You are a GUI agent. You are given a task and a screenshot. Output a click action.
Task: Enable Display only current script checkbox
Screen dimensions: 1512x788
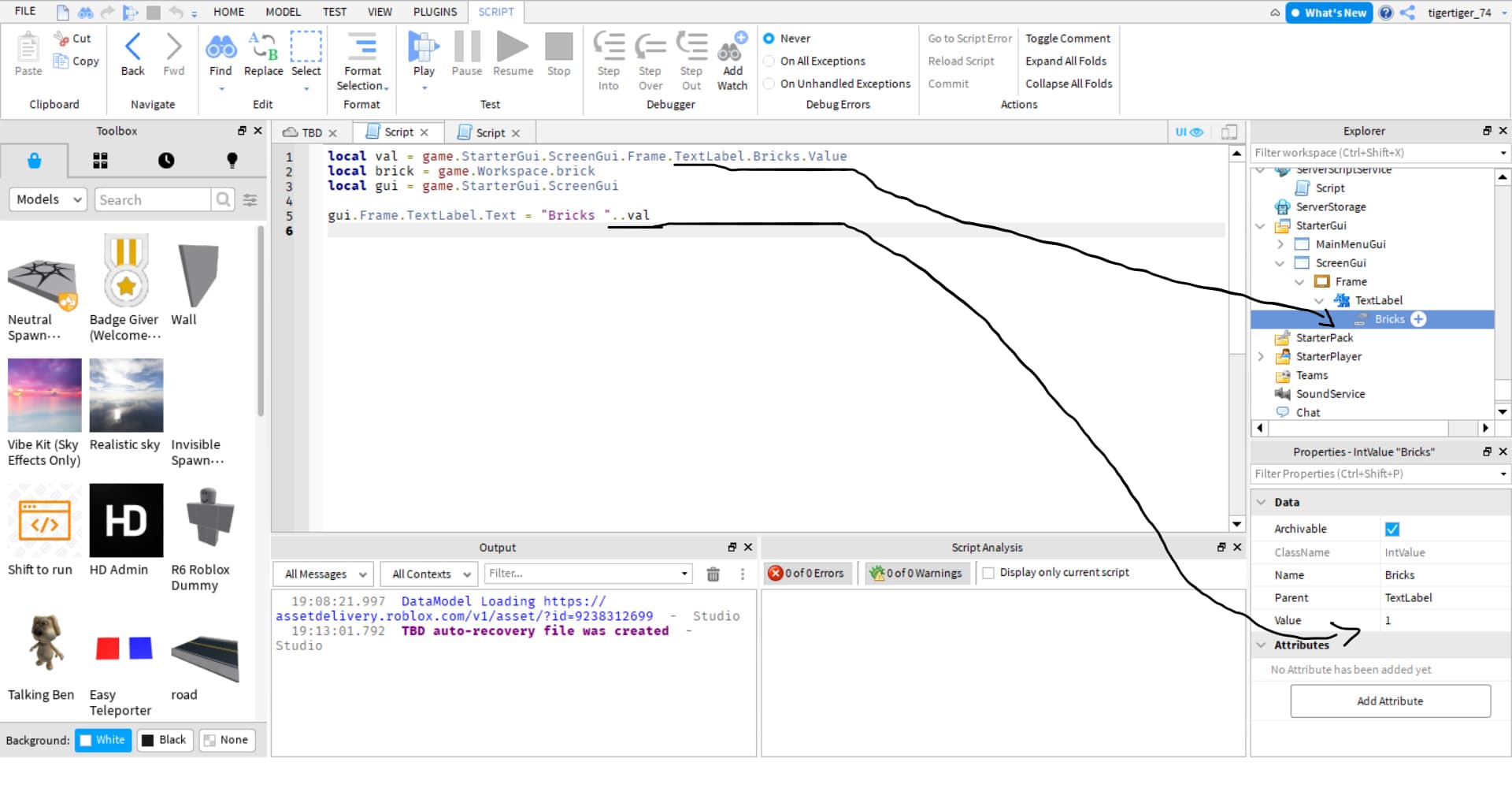[988, 573]
